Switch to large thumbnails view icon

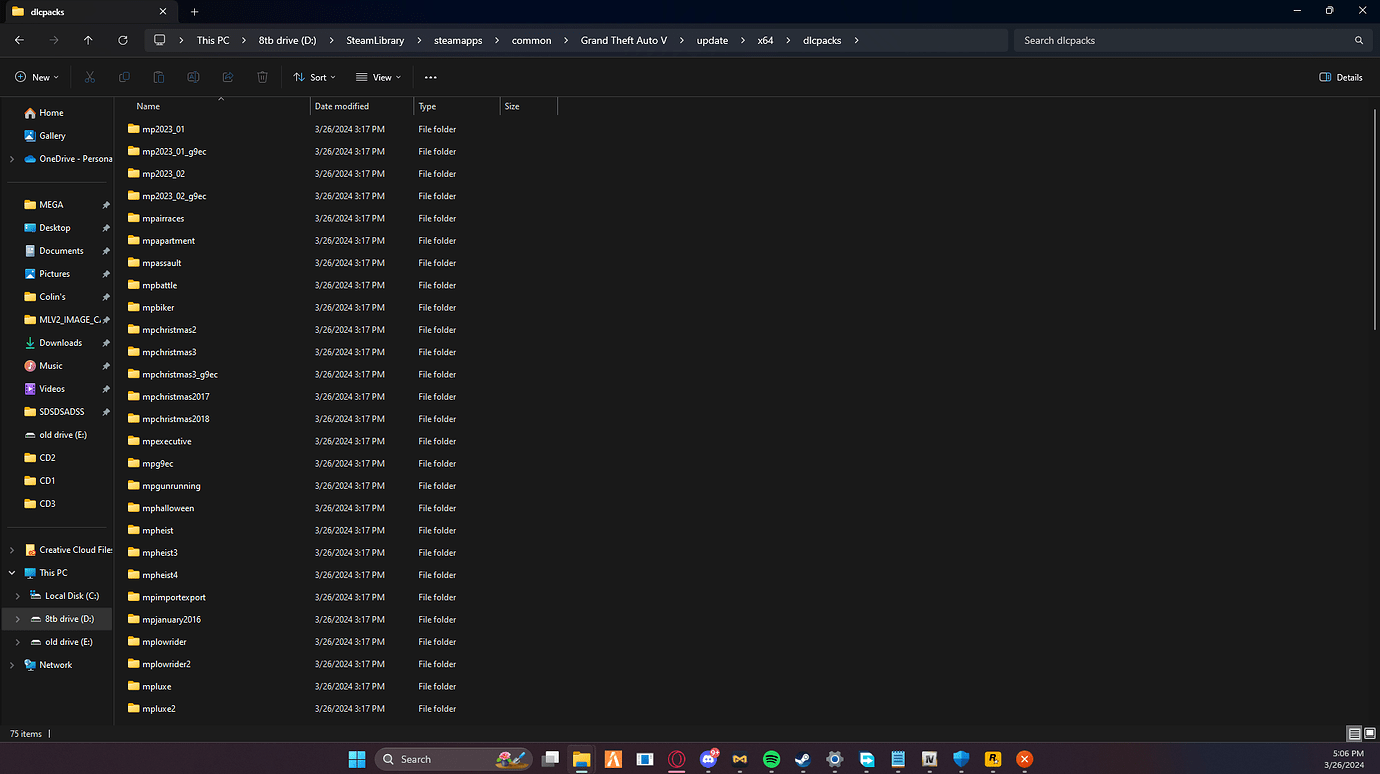click(1369, 734)
